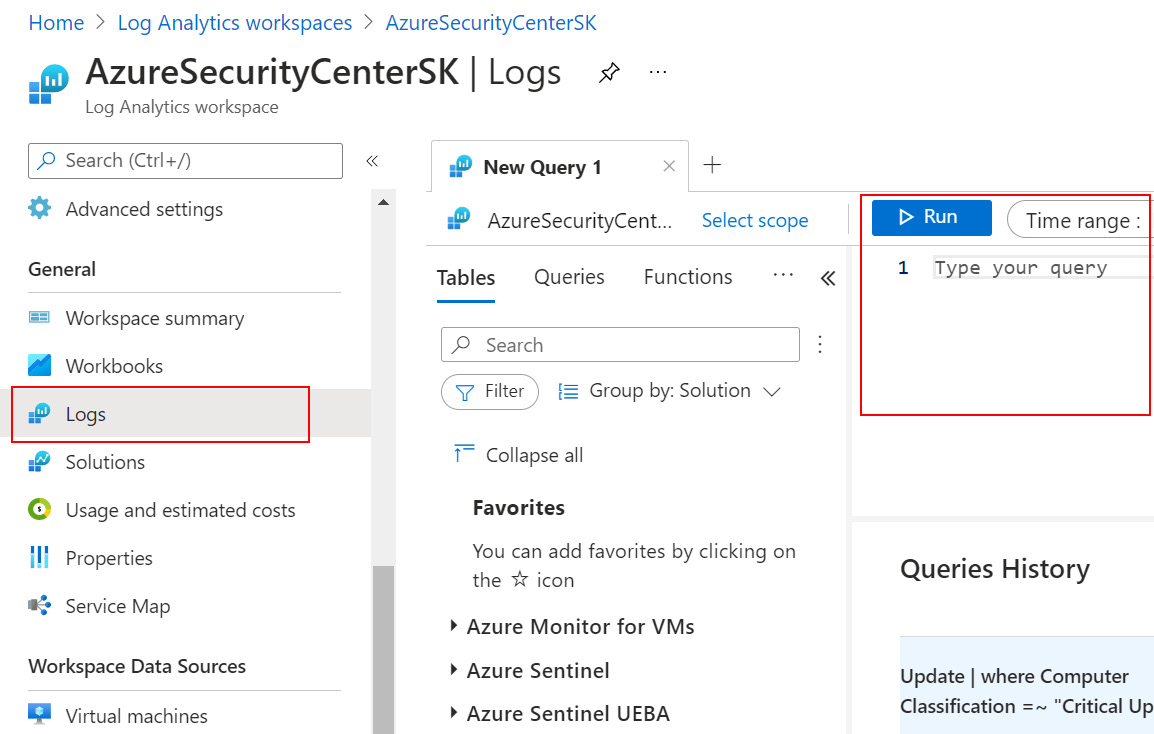Screen dimensions: 1154x734
Task: Expand the Azure Sentinel group
Action: [x=454, y=671]
